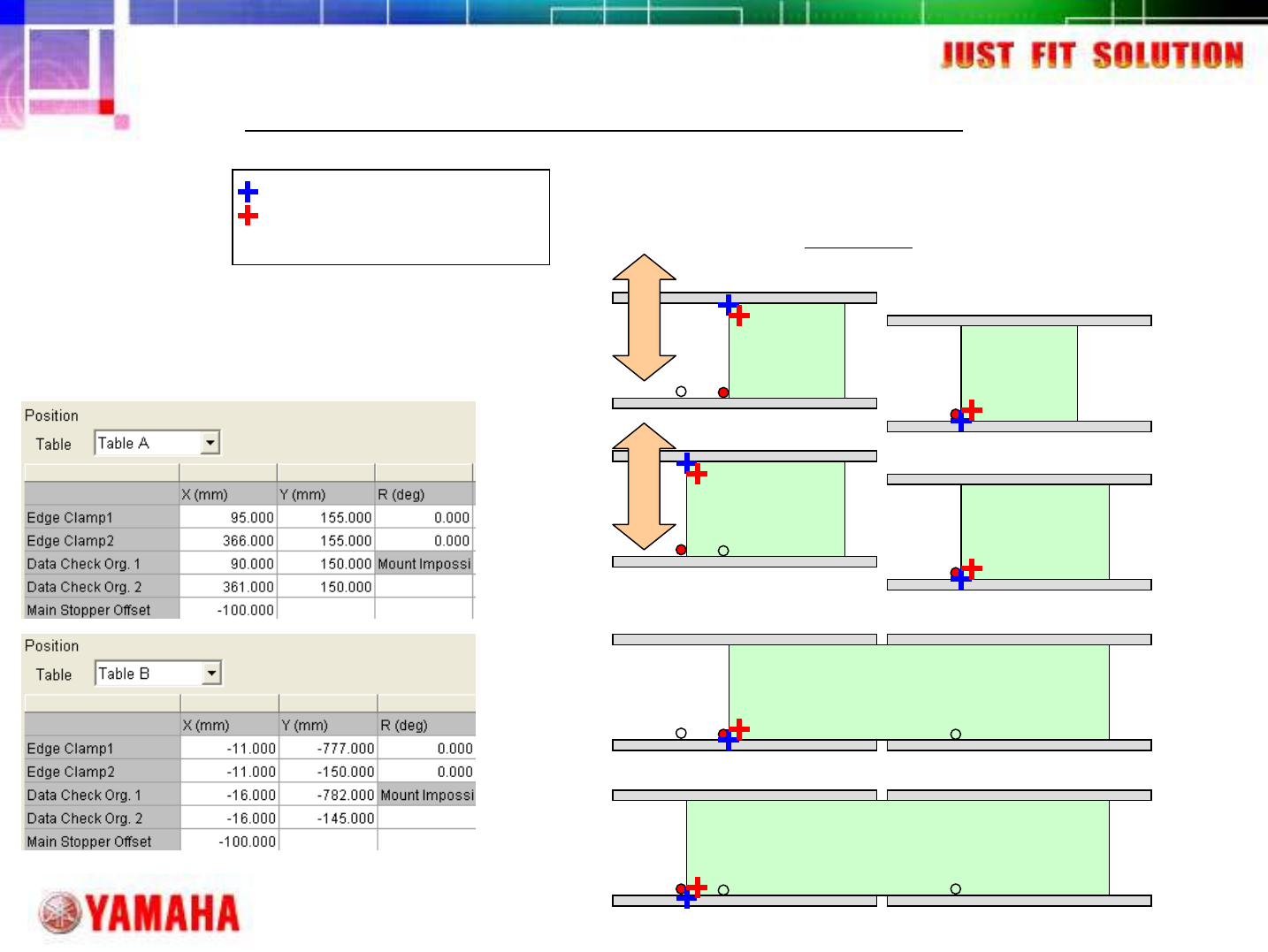This screenshot has height=952, width=1268.
Task: Select Table B Data Check Org. 2 X value -16.000
Action: (230, 818)
